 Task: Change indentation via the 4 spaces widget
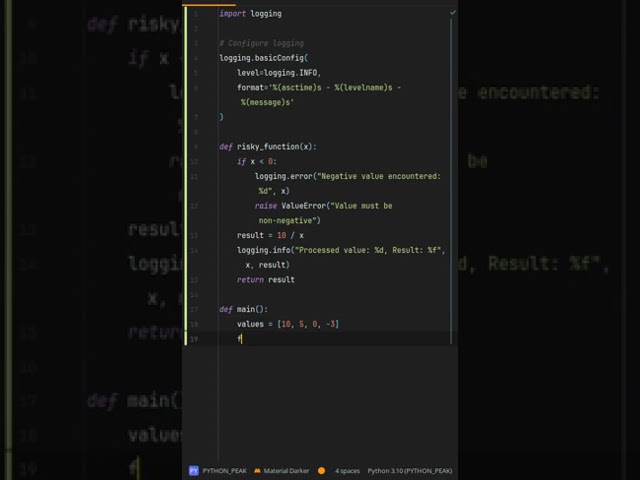click(347, 471)
